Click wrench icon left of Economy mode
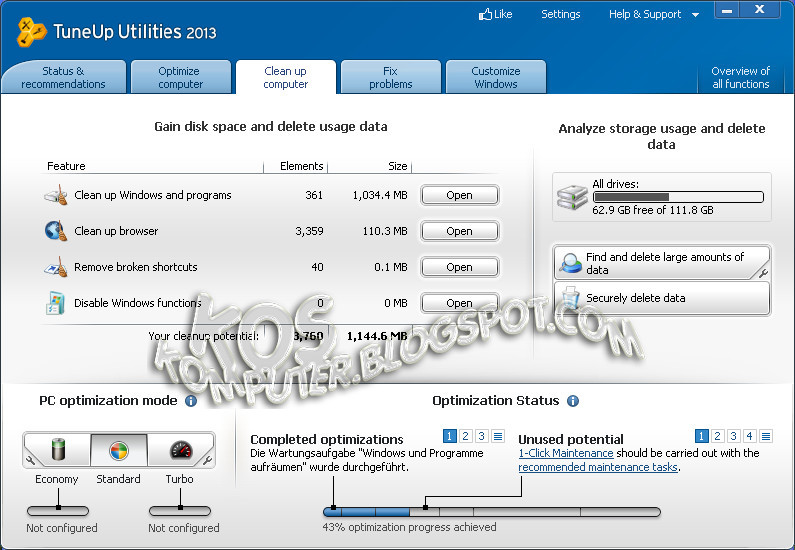 tap(30, 460)
